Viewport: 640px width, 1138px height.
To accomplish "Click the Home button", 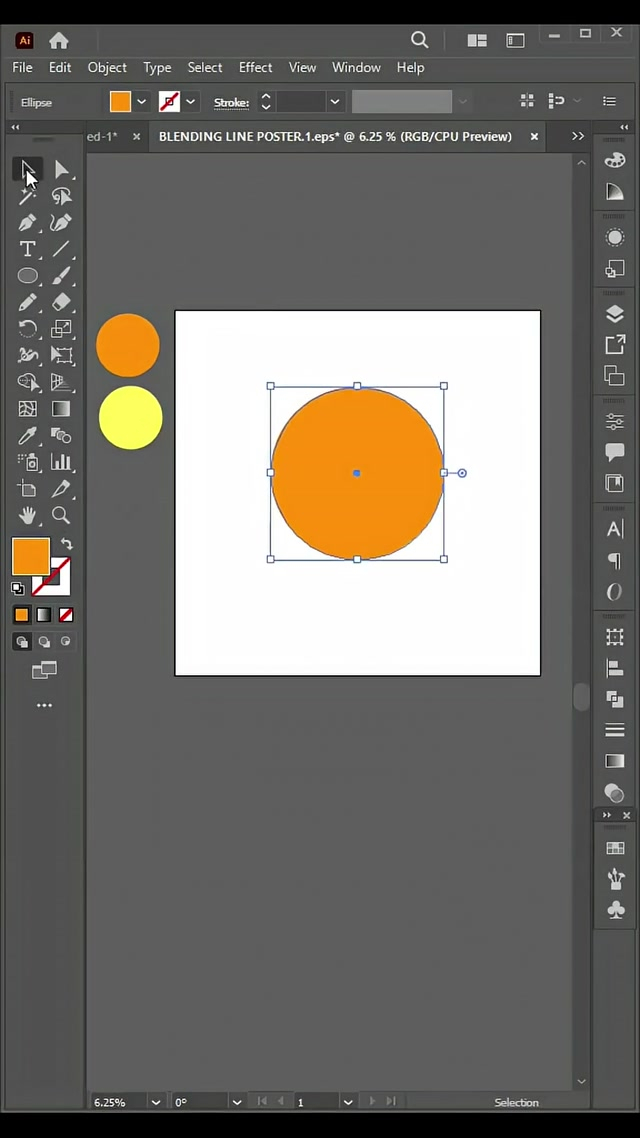I will point(59,40).
